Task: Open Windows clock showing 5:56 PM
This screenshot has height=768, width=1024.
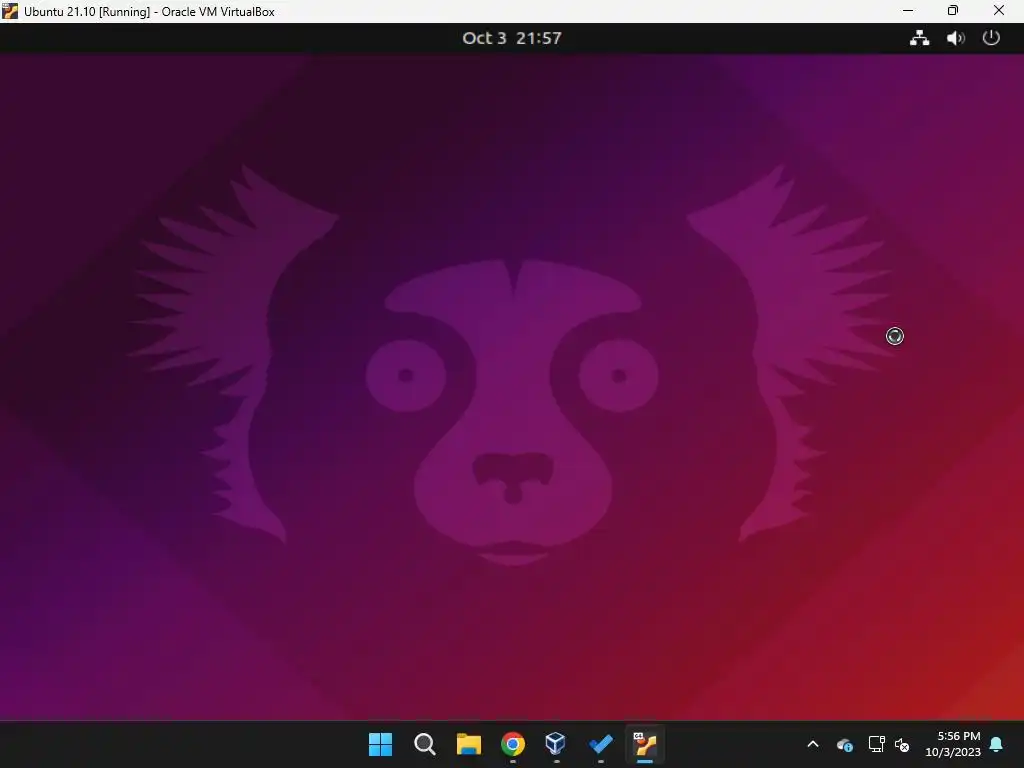Action: coord(953,744)
